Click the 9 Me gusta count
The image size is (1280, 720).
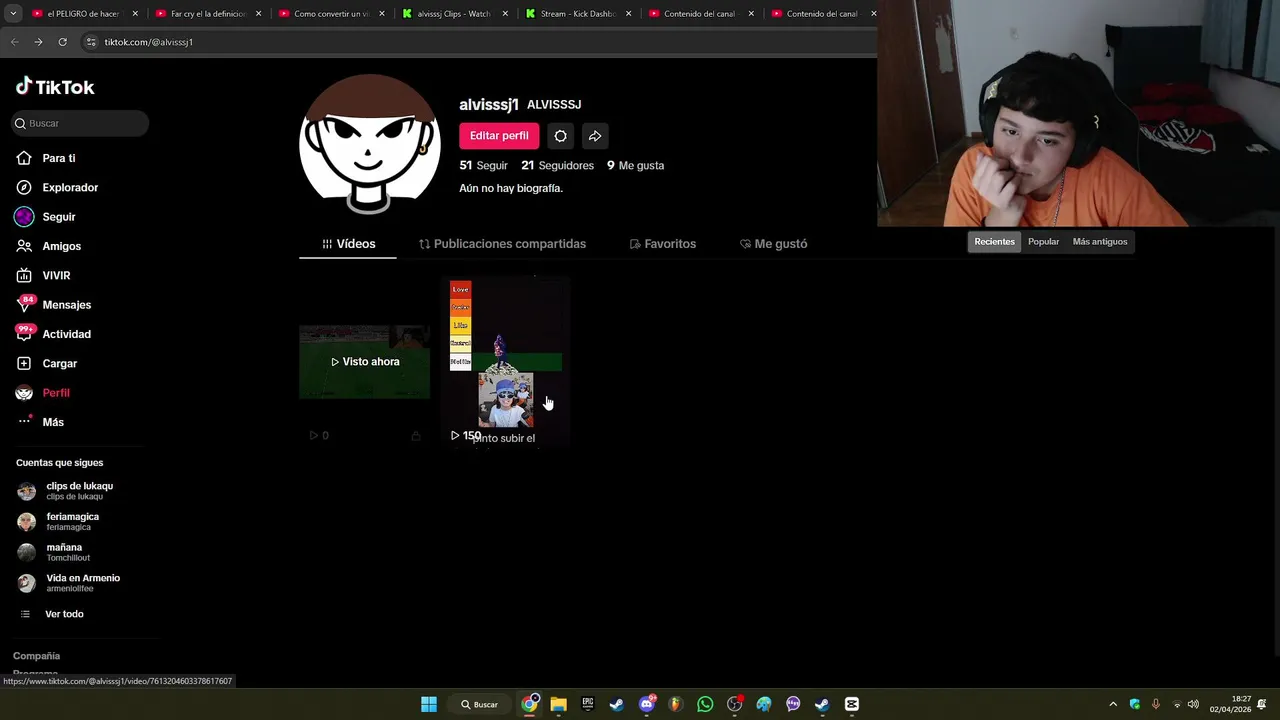[635, 166]
